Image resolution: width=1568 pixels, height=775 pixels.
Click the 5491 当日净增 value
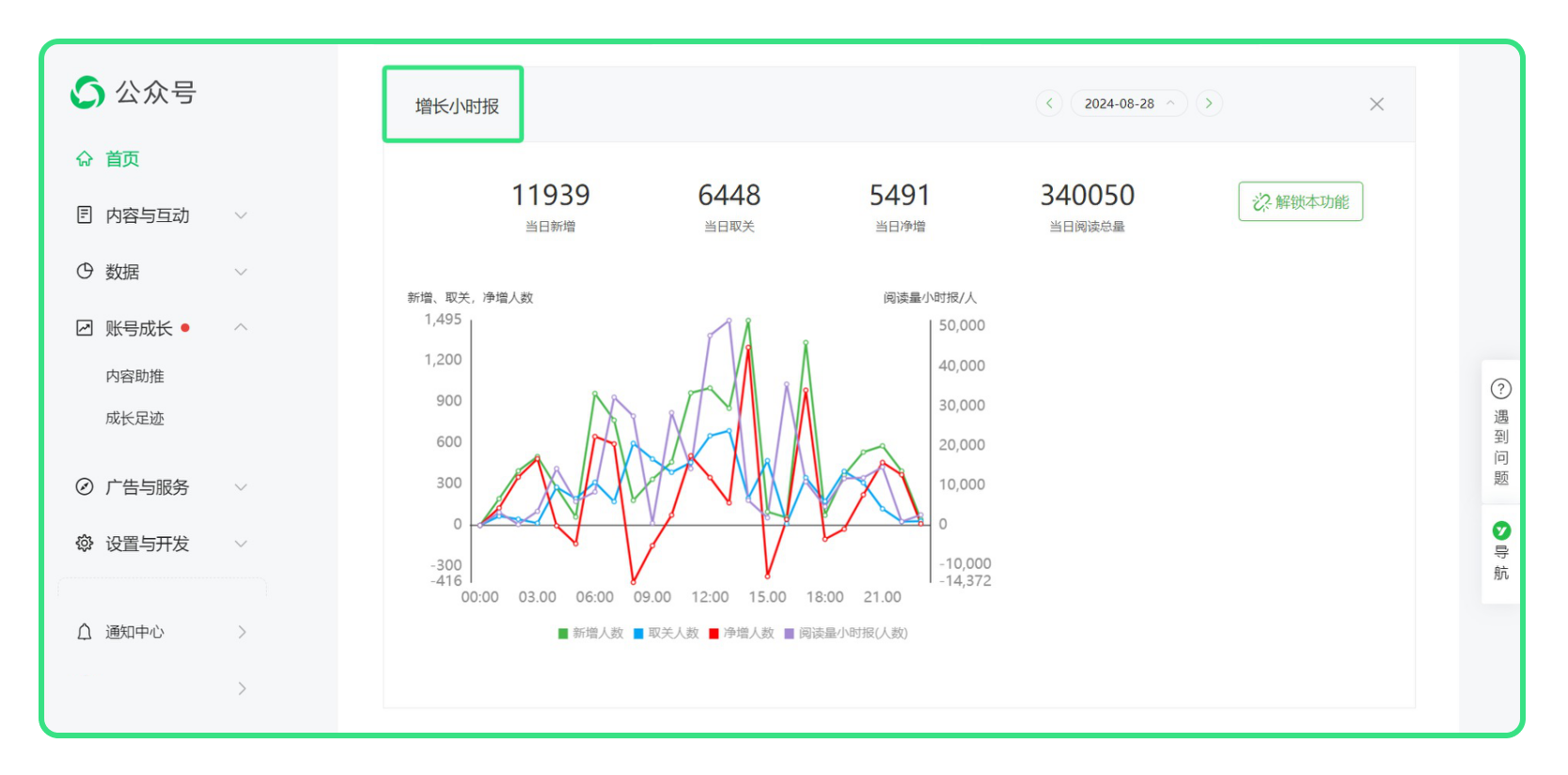(x=900, y=196)
